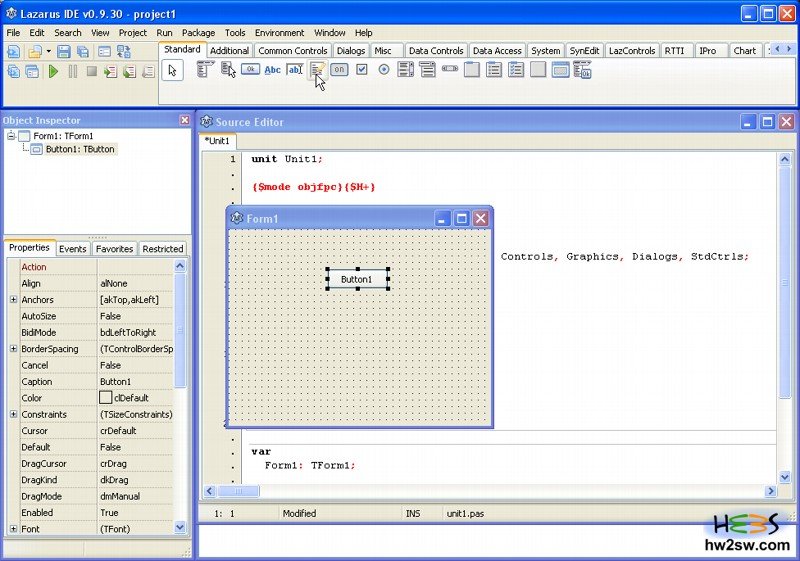Open the Restricted tab in Object Inspector
Image resolution: width=800 pixels, height=561 pixels.
tap(163, 249)
